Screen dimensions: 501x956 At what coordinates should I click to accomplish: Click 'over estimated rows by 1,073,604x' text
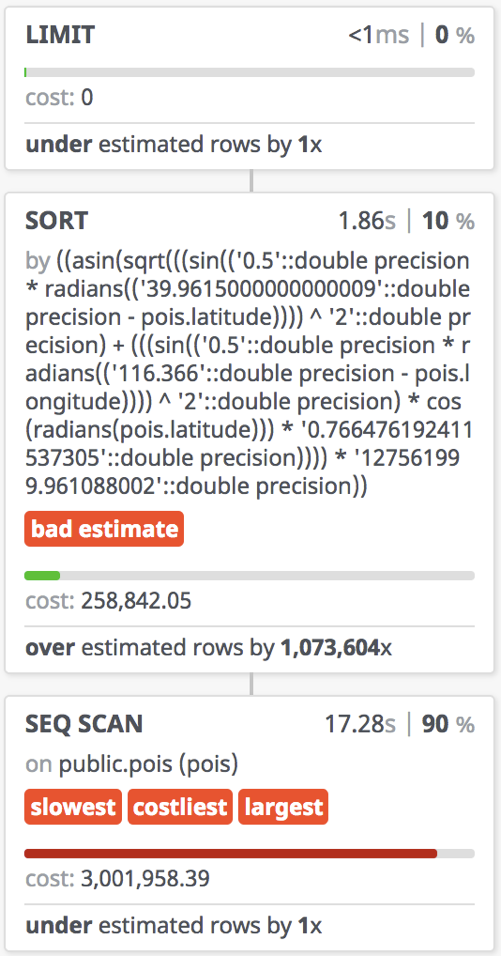point(208,647)
